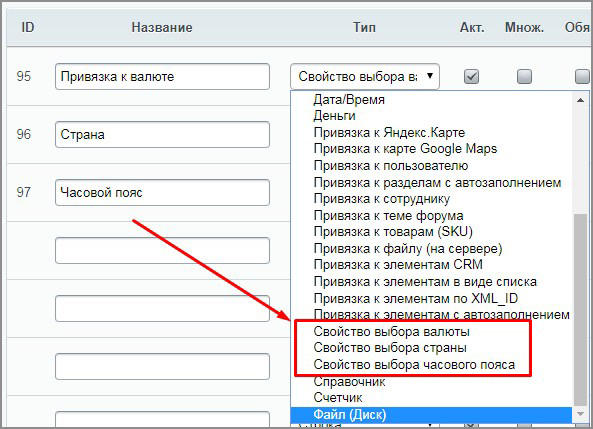Click the dropdown list scrollbar thumb
Viewport: 593px width, 429px height.
tap(580, 309)
